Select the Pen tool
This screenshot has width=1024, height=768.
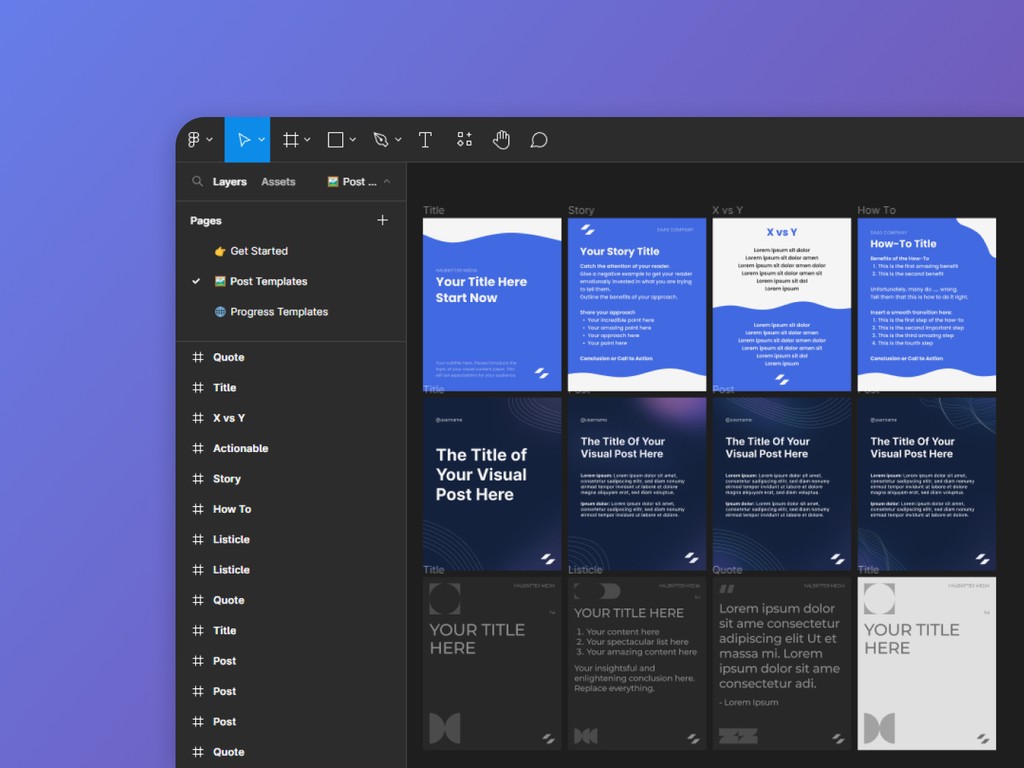381,139
